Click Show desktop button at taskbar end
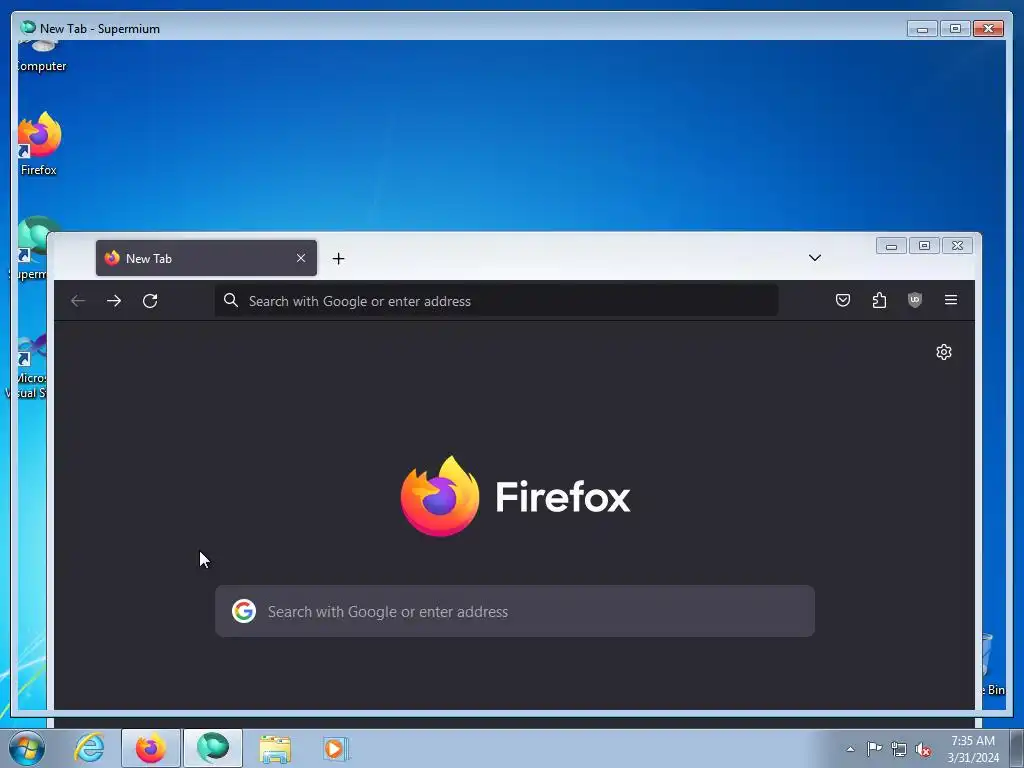The width and height of the screenshot is (1024, 768). (x=1017, y=748)
